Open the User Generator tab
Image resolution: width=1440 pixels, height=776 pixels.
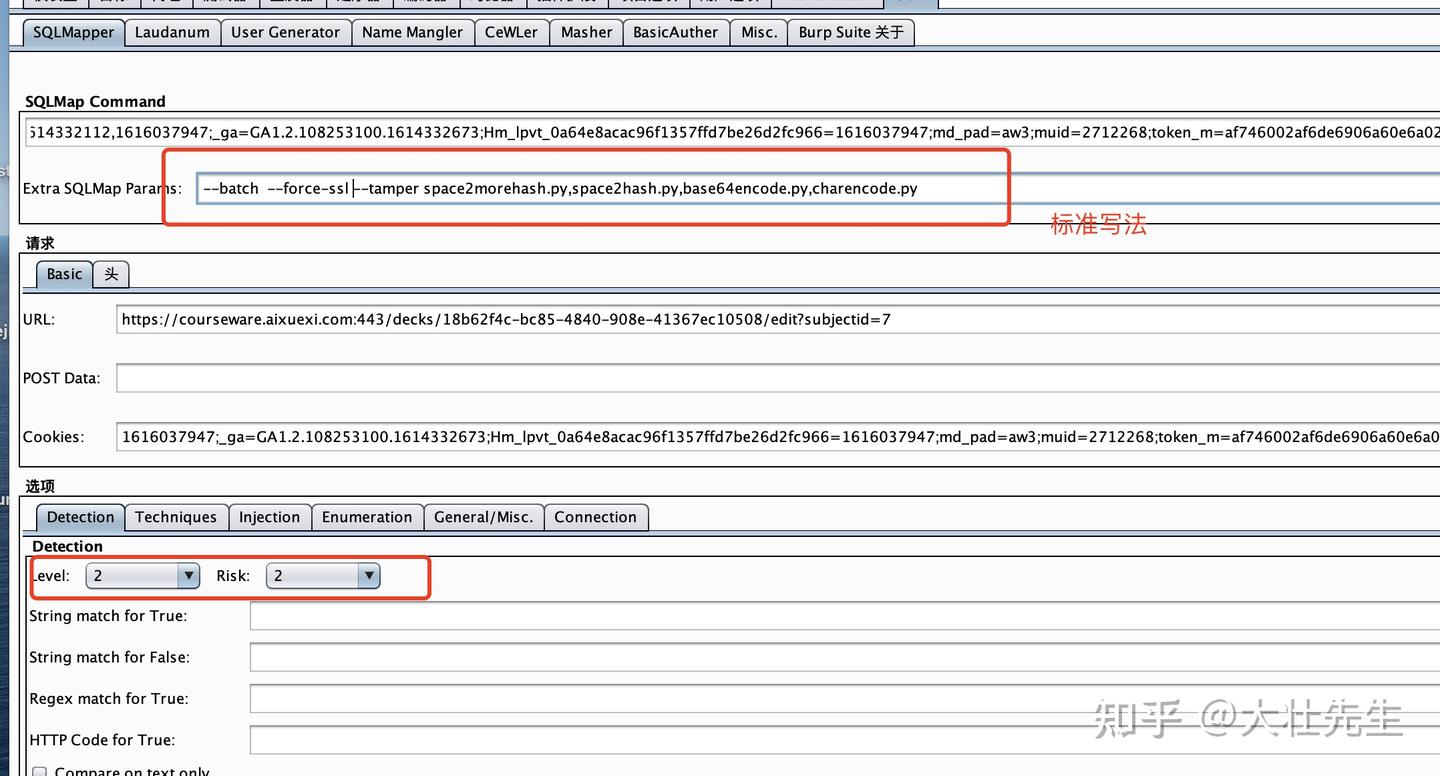[x=286, y=31]
